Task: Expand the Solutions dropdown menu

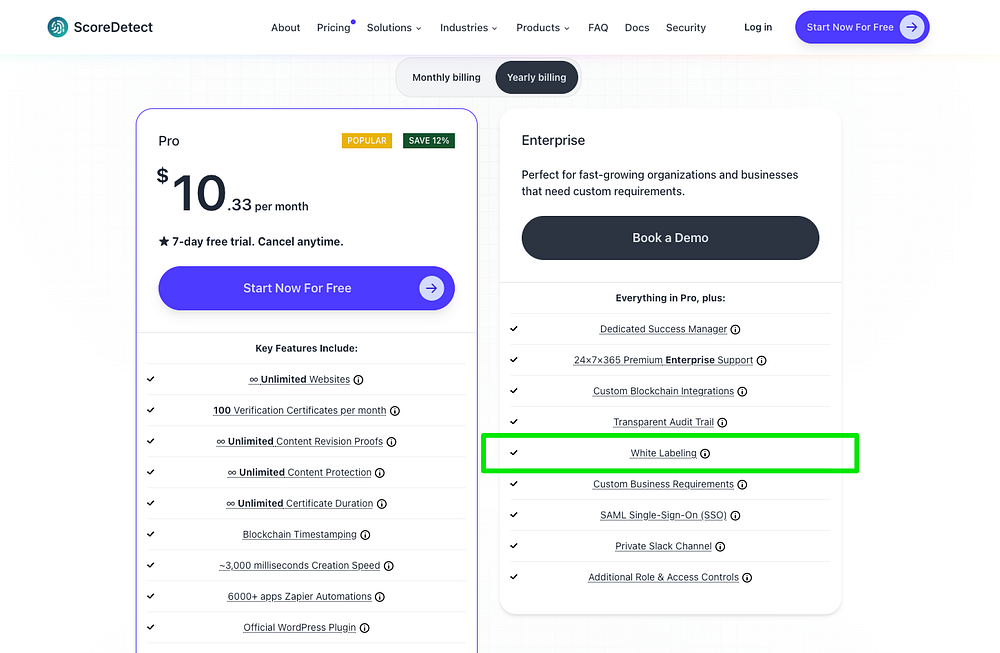Action: click(x=394, y=27)
